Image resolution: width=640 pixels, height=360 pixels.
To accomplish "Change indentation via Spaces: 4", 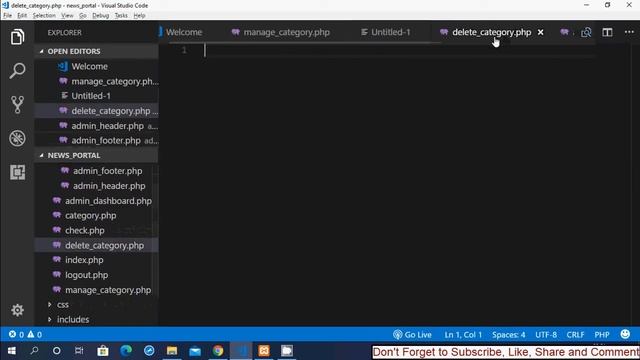I will click(509, 335).
